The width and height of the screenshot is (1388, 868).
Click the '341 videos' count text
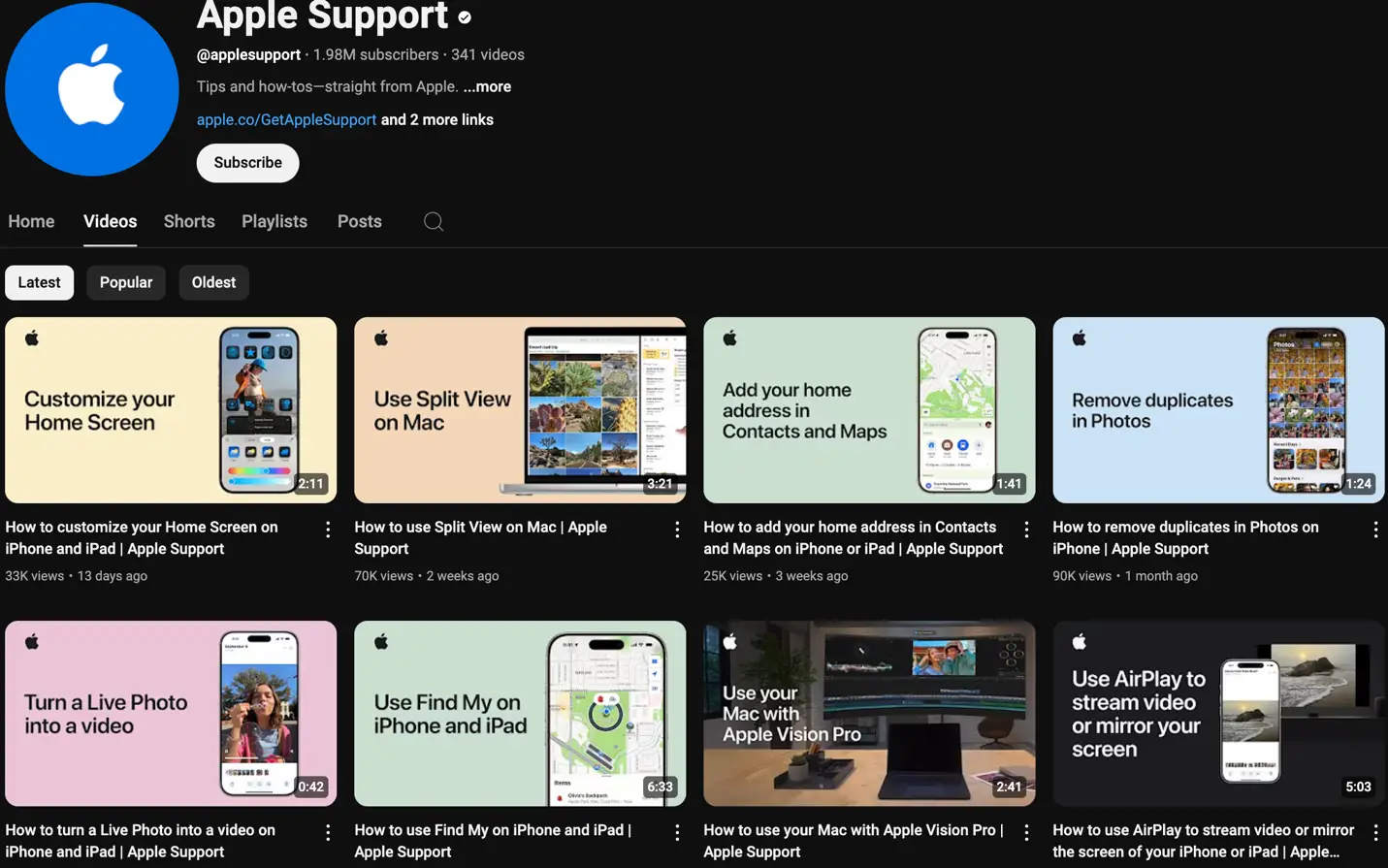[x=488, y=54]
